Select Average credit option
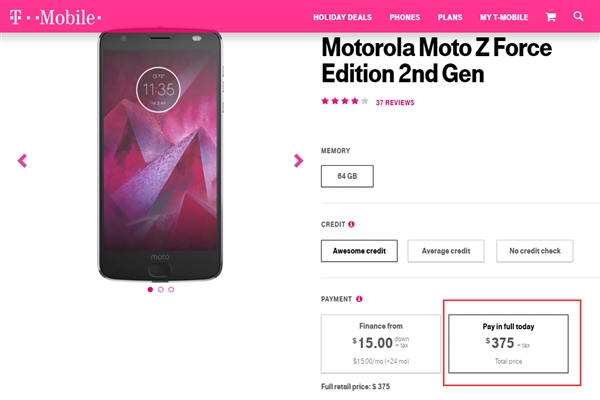This screenshot has width=600, height=400. pos(447,250)
